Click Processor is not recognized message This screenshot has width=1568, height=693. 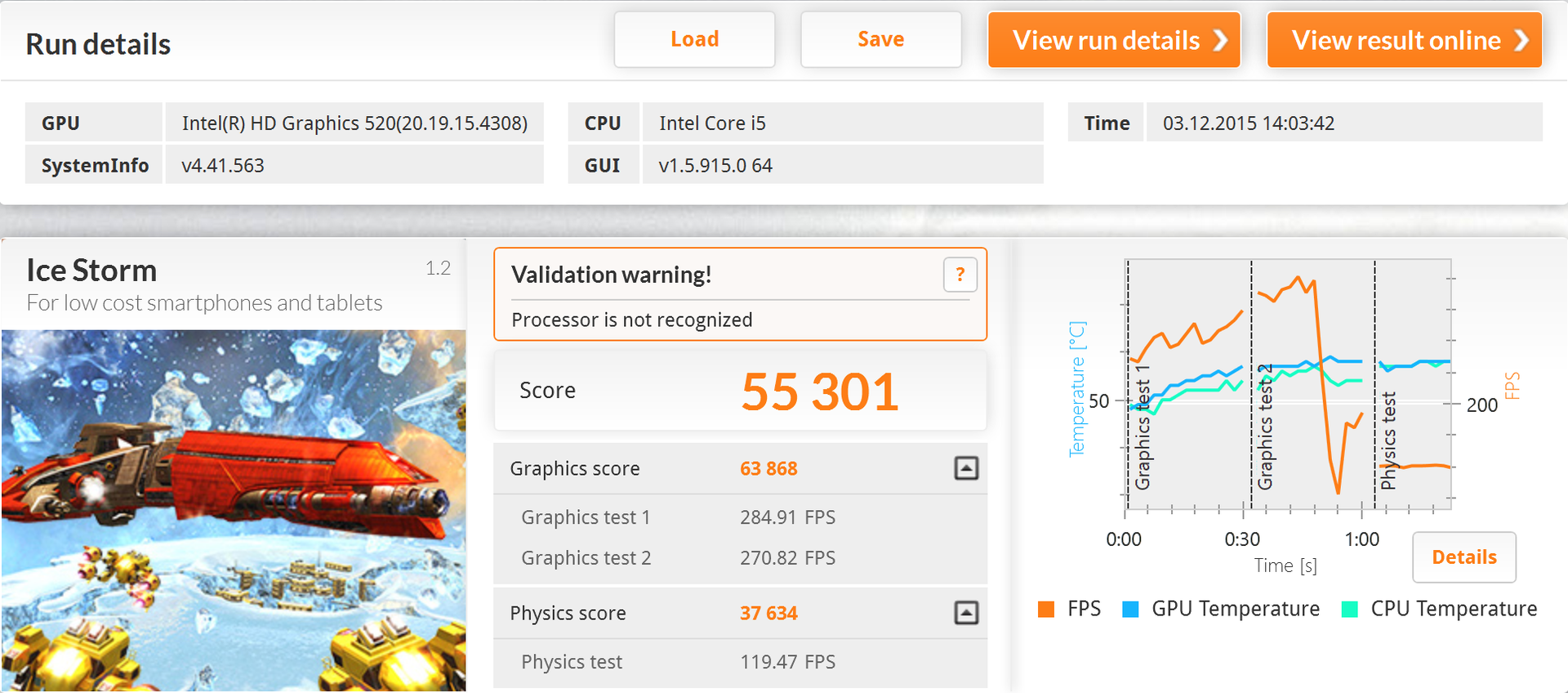[x=631, y=320]
